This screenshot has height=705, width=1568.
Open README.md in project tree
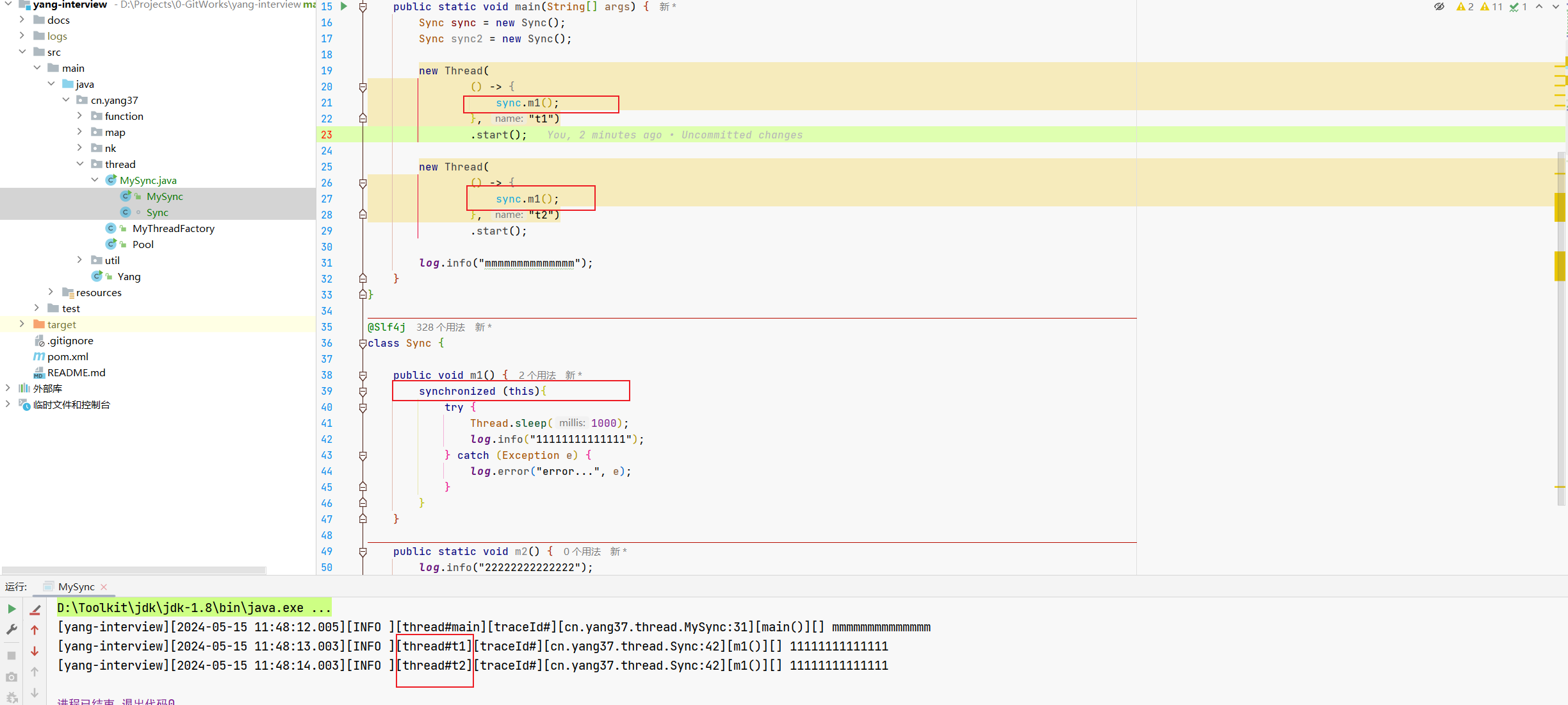point(76,372)
